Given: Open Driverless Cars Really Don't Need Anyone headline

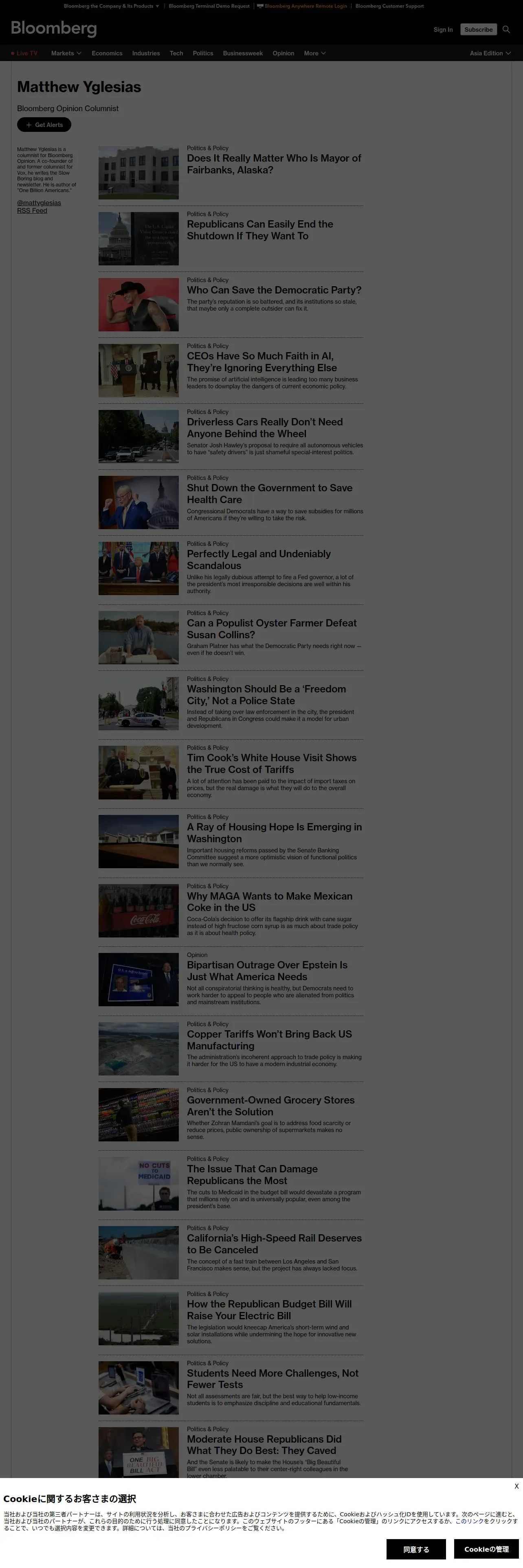Looking at the screenshot, I should (x=265, y=428).
